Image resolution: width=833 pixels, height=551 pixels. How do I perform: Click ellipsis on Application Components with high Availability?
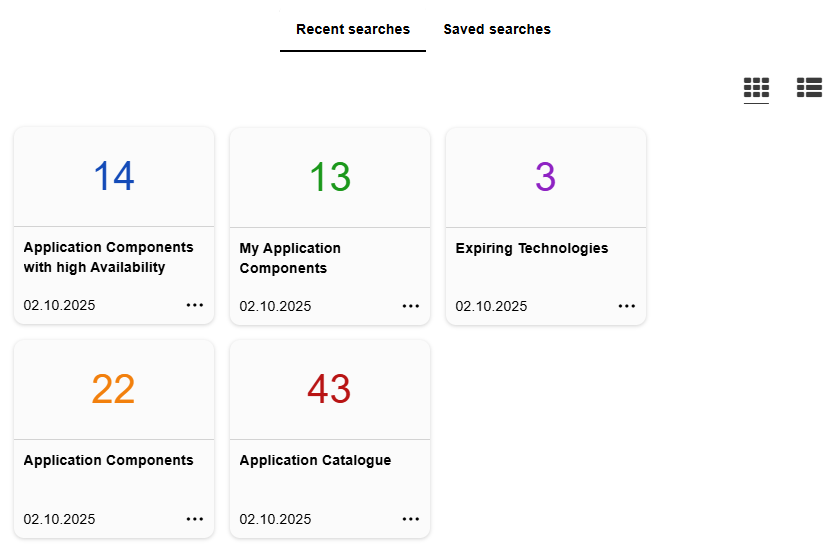pyautogui.click(x=195, y=305)
